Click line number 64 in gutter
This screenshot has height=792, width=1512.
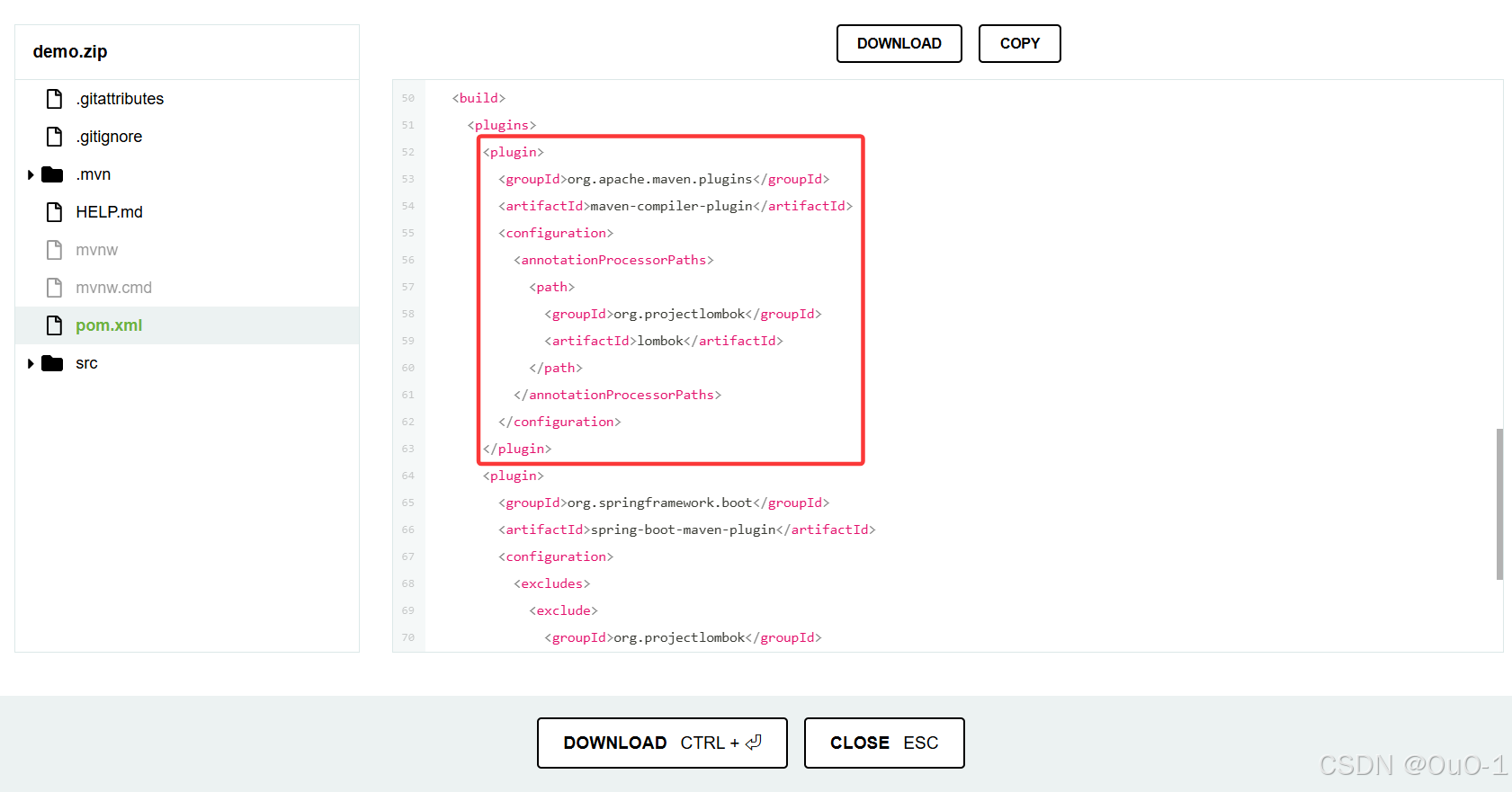point(408,476)
